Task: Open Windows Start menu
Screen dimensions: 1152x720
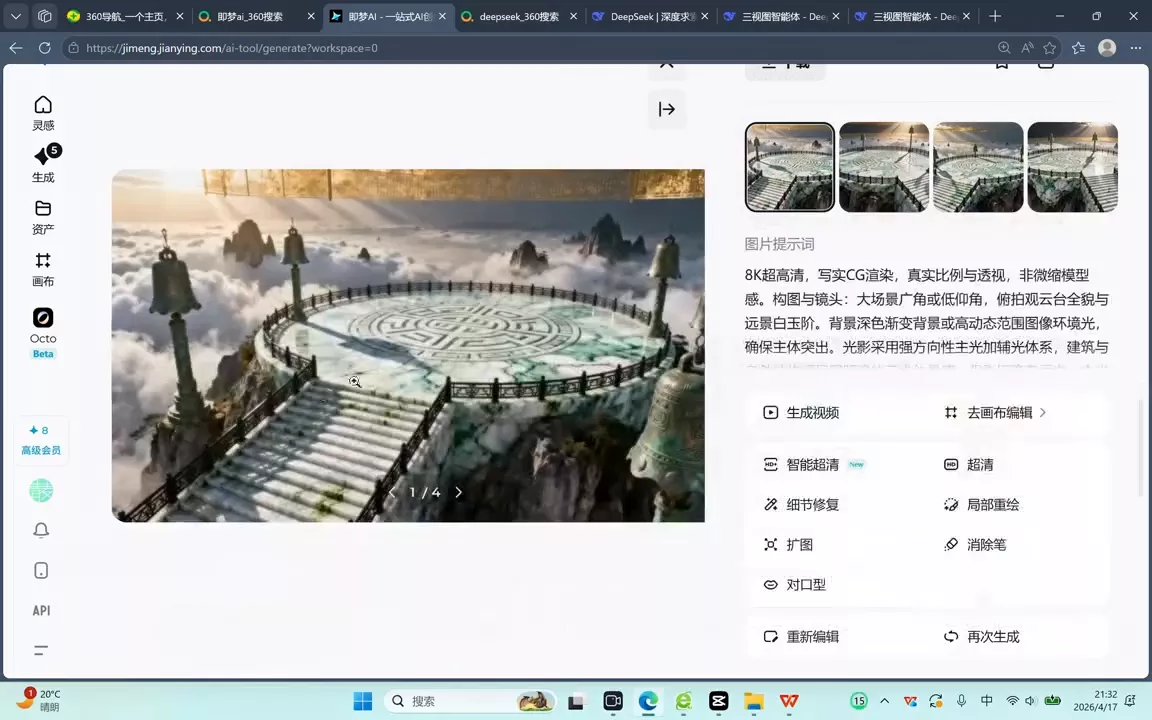Action: pos(362,701)
